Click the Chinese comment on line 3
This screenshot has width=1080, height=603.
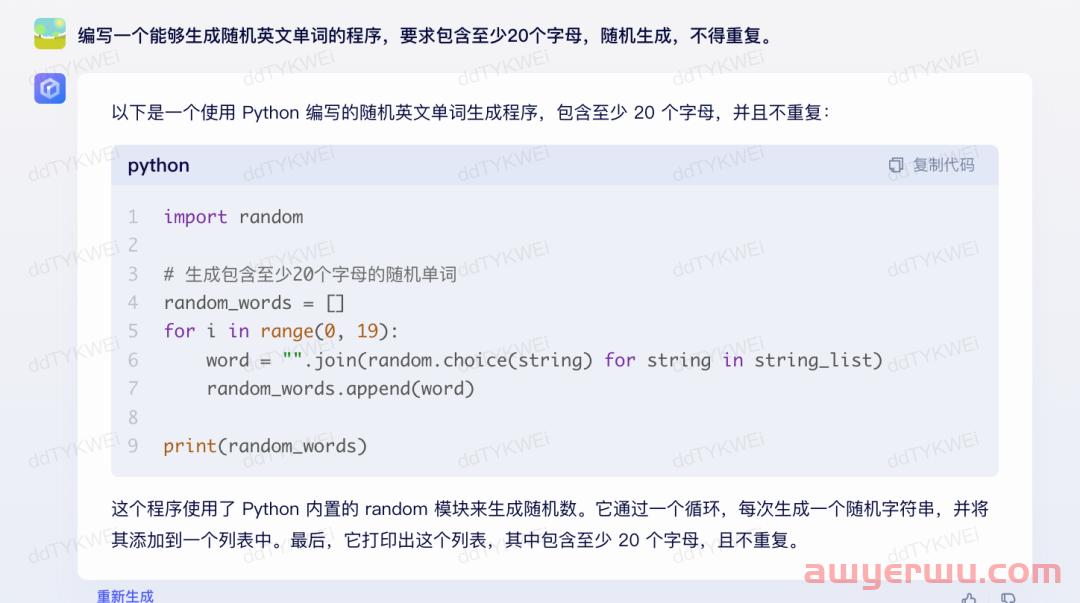tap(310, 274)
